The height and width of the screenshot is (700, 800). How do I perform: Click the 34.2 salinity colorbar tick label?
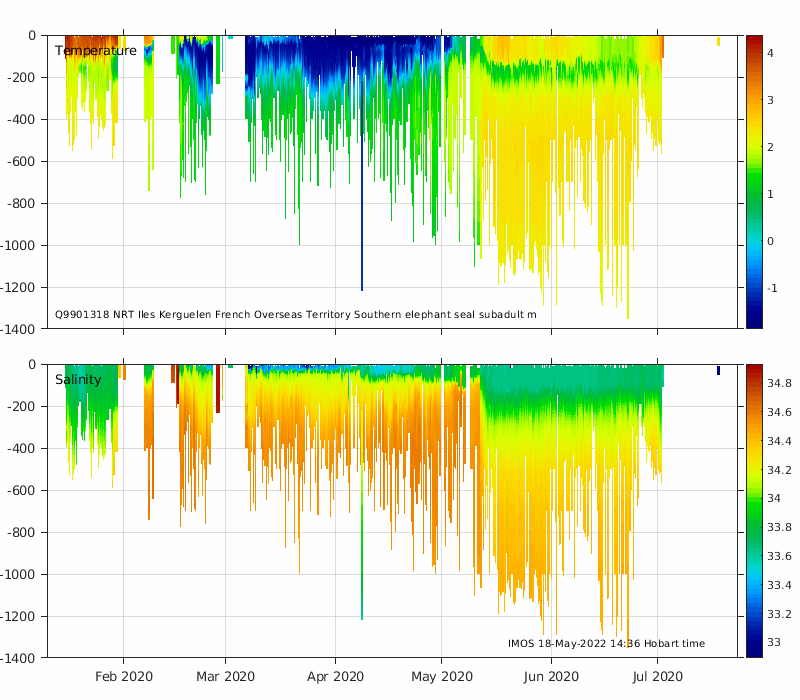tap(779, 470)
